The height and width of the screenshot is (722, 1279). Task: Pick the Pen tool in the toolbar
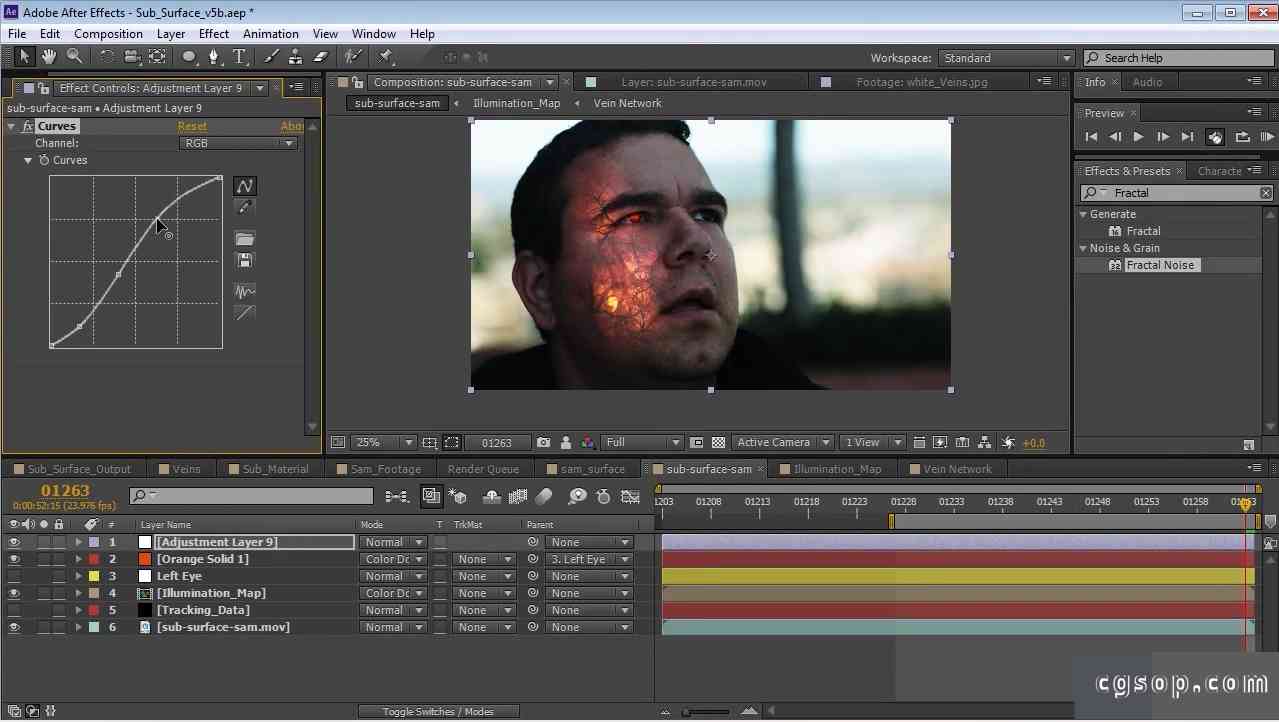pyautogui.click(x=213, y=57)
